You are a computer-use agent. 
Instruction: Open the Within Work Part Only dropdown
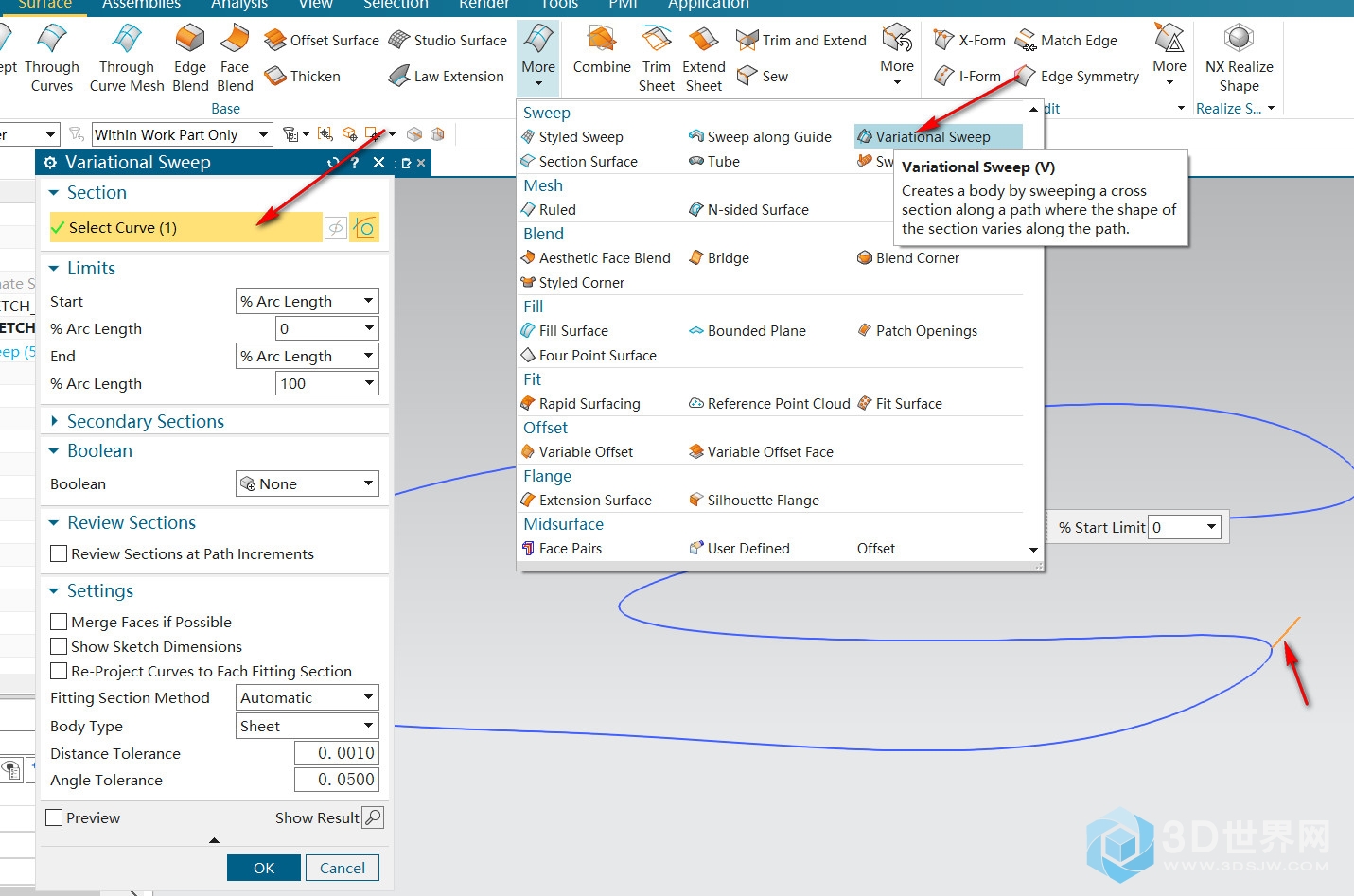[x=183, y=134]
